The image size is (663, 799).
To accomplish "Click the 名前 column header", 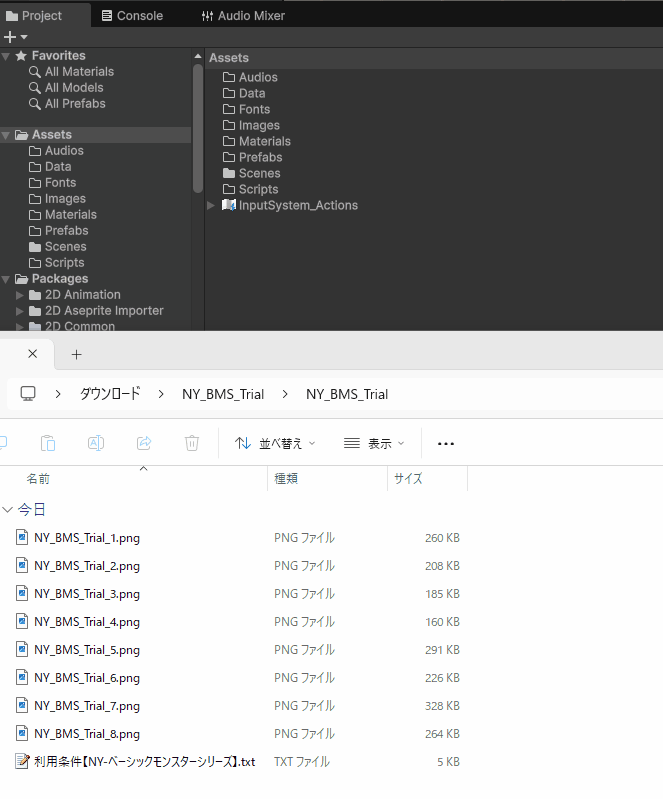I will pos(38,479).
